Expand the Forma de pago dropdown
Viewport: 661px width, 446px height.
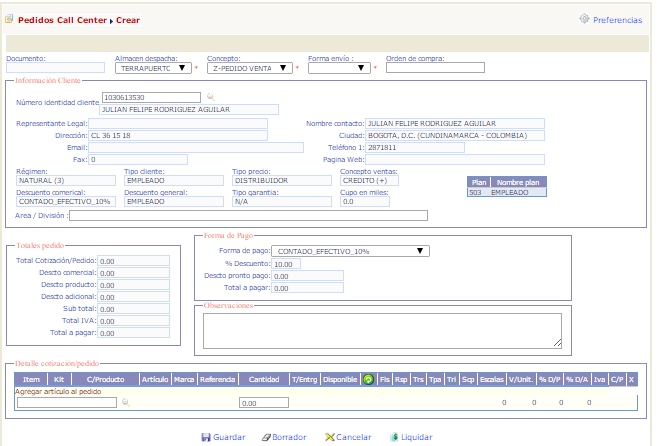coord(350,251)
